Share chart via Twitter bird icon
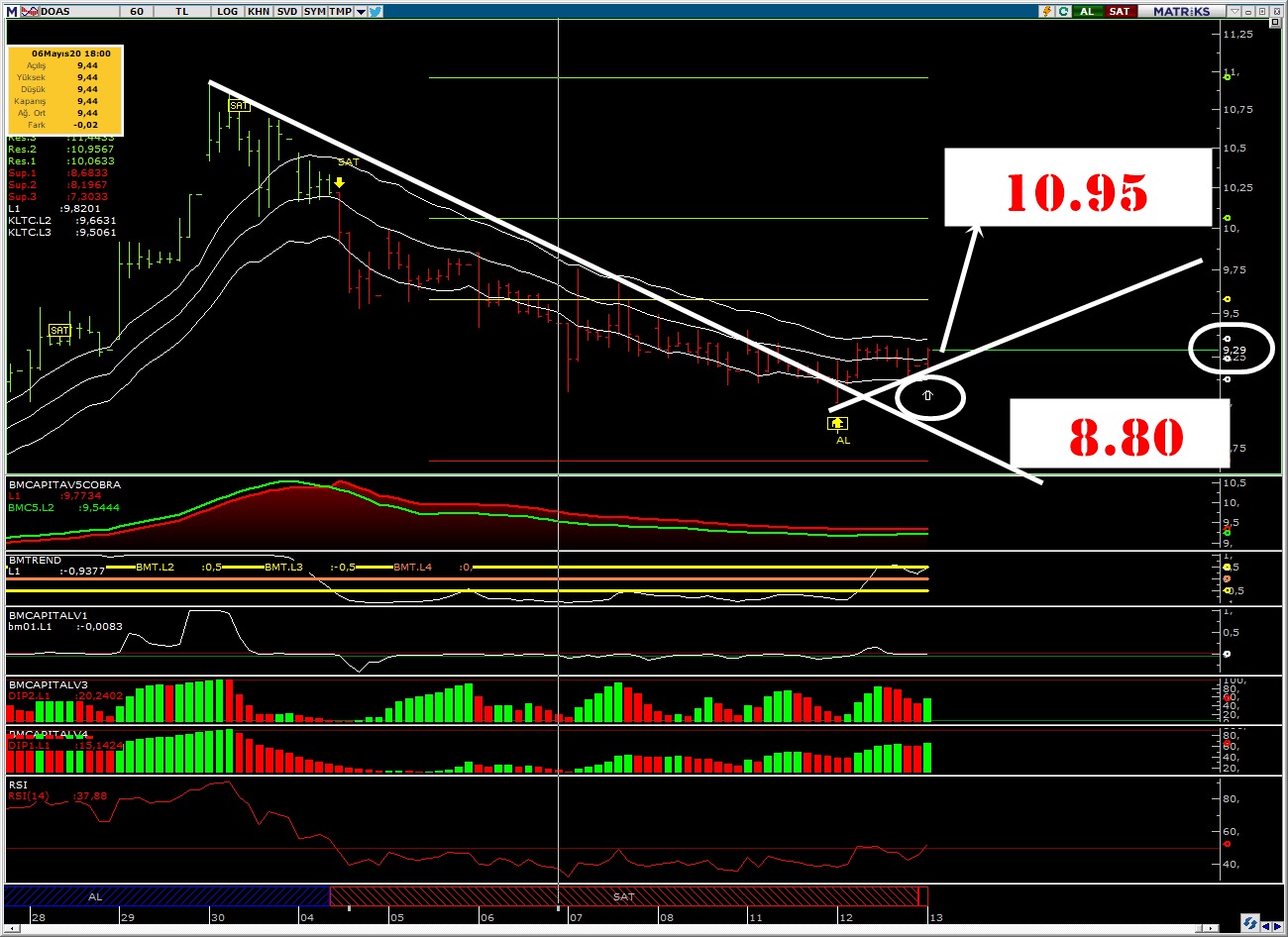The height and width of the screenshot is (937, 1288). 376,11
